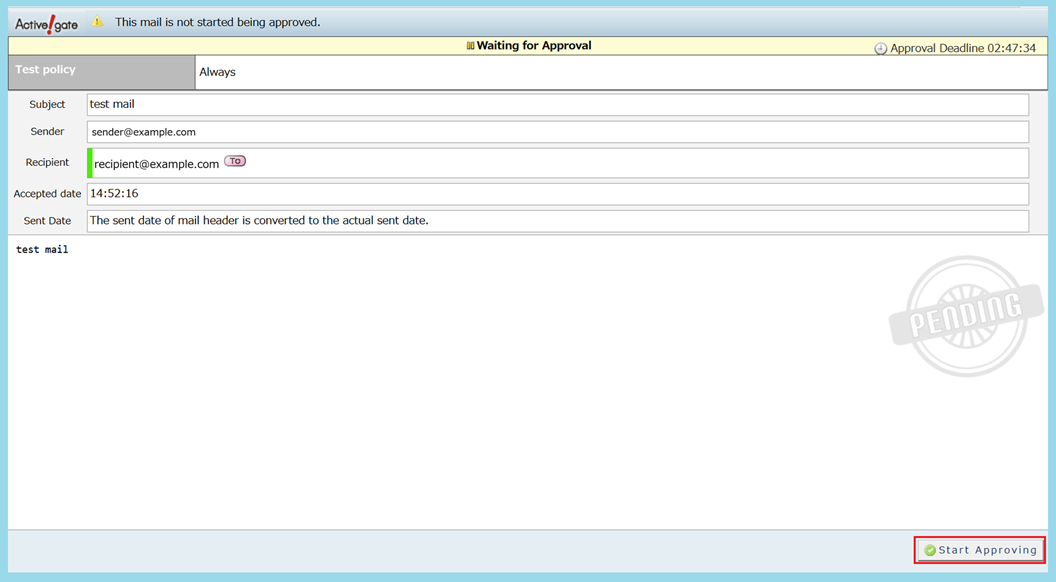Select the Subject field containing test mail
This screenshot has height=582, width=1056.
point(558,104)
